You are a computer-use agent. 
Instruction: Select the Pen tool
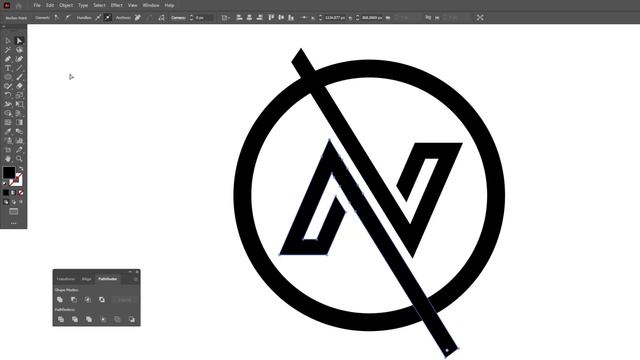tap(8, 59)
